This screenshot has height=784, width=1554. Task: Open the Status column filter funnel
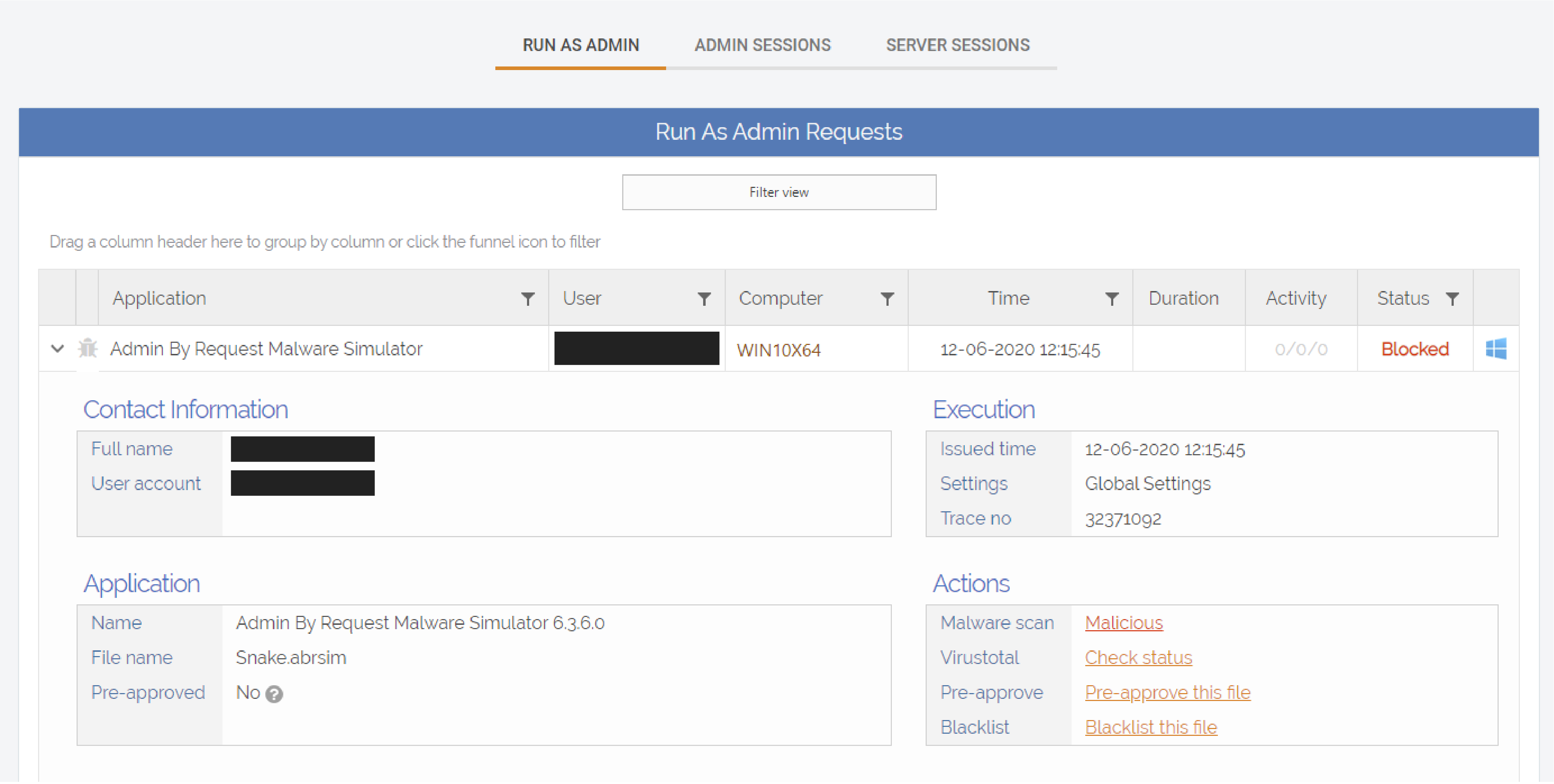pos(1452,299)
